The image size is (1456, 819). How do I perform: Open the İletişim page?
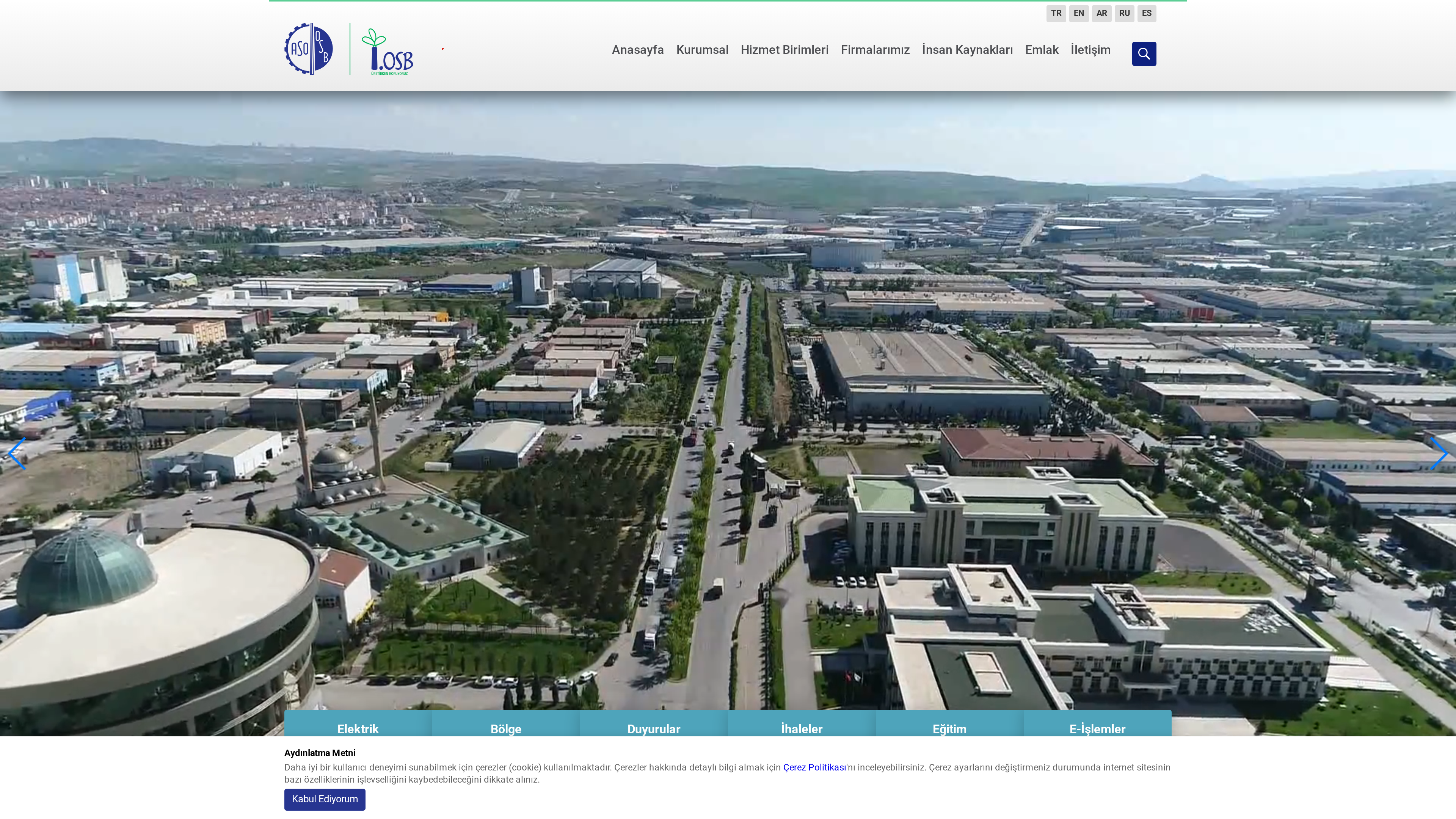pyautogui.click(x=1090, y=50)
